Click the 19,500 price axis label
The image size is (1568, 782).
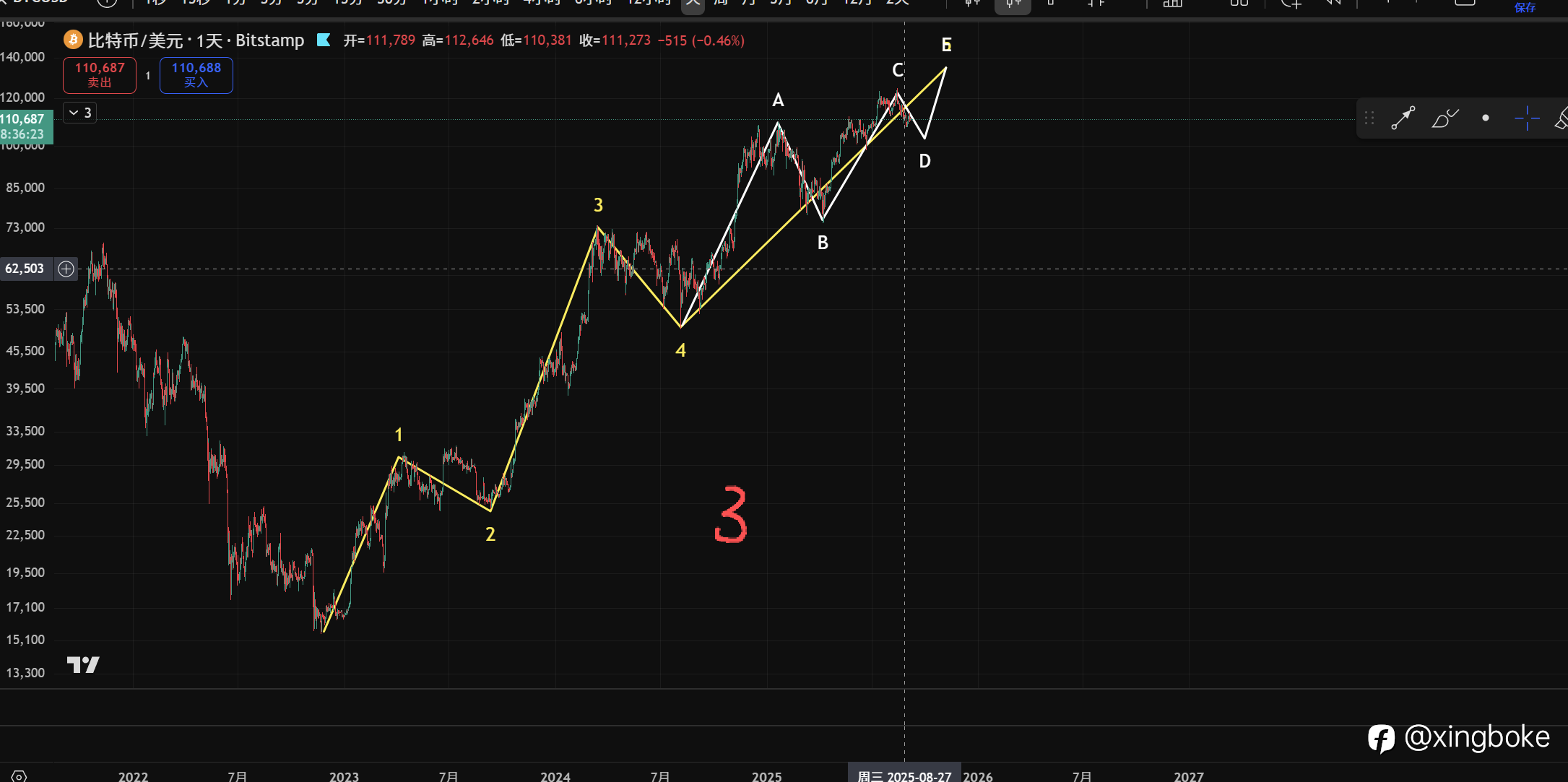point(25,573)
